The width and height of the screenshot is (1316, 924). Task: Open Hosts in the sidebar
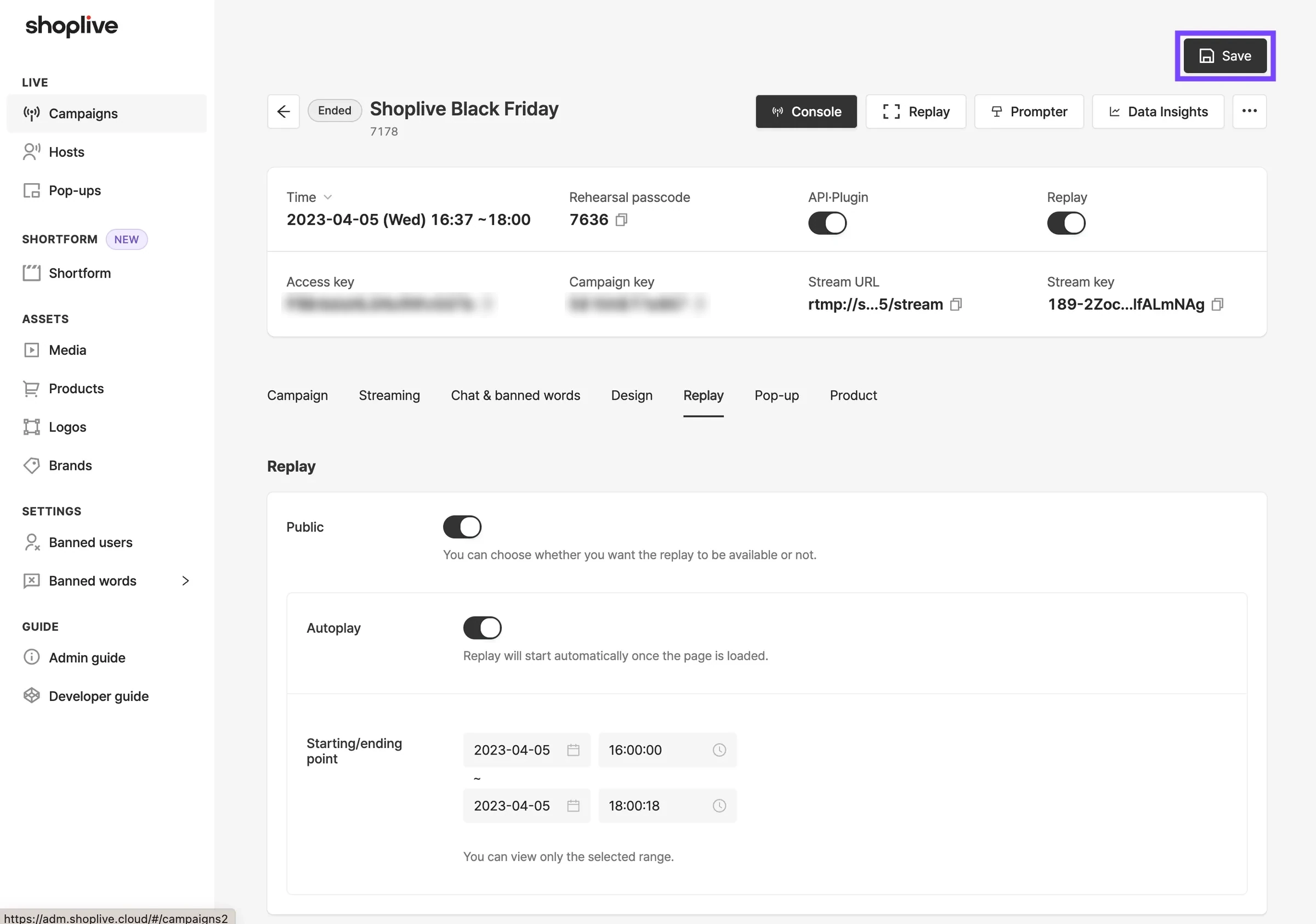[106, 152]
